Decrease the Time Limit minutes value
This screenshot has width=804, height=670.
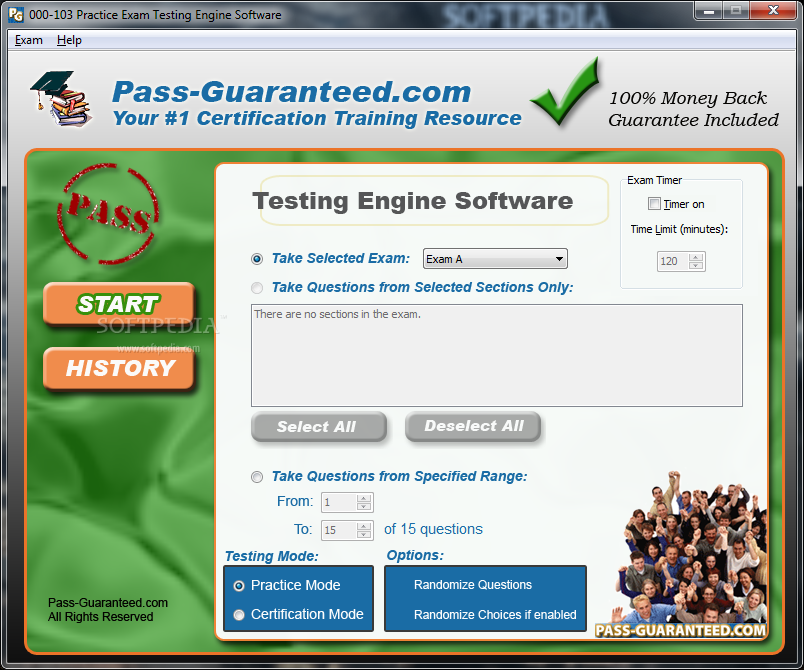coord(696,265)
